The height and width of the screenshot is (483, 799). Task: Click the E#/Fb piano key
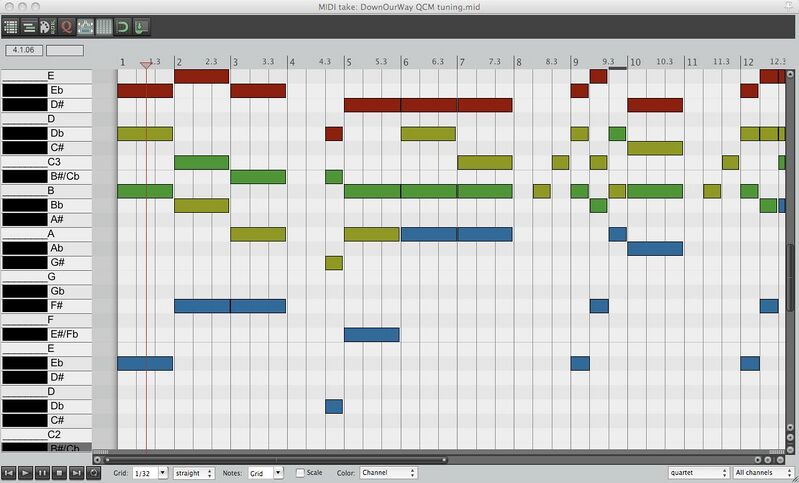(46, 334)
